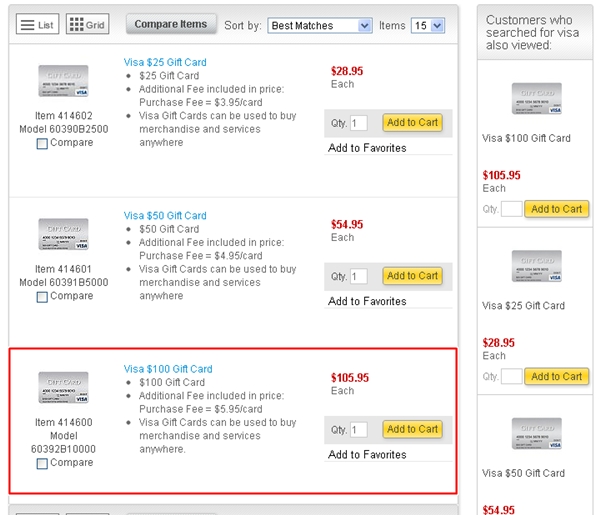
Task: Check Compare for item 414602
Action: tap(42, 143)
